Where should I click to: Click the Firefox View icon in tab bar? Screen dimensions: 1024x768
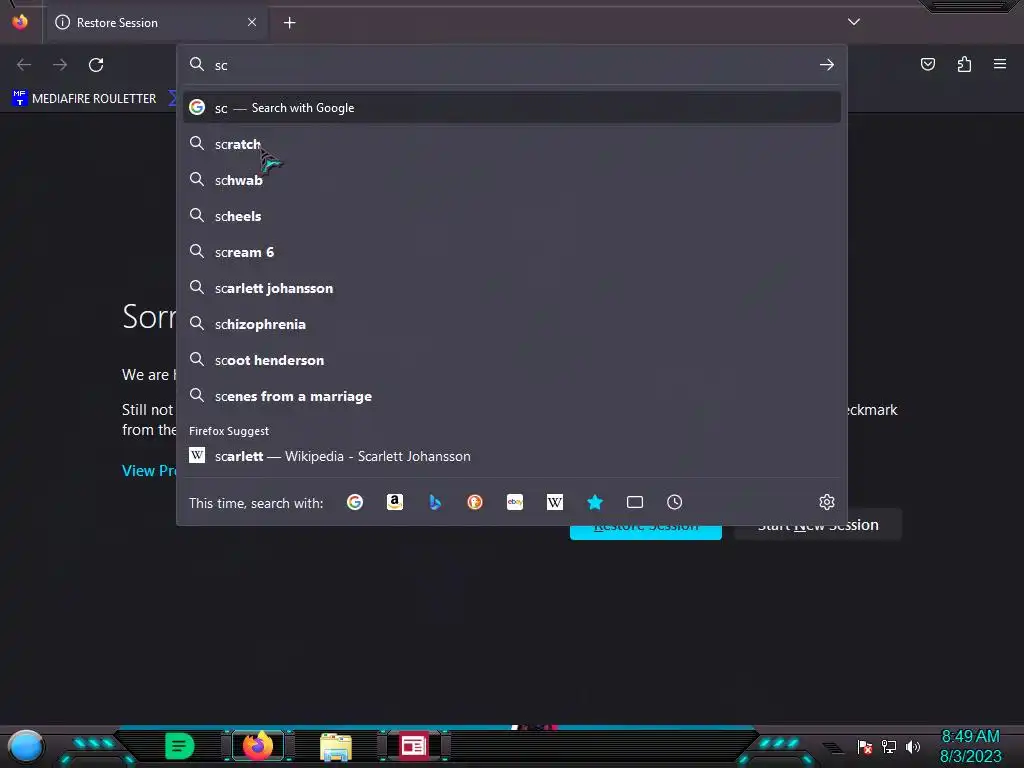[20, 22]
